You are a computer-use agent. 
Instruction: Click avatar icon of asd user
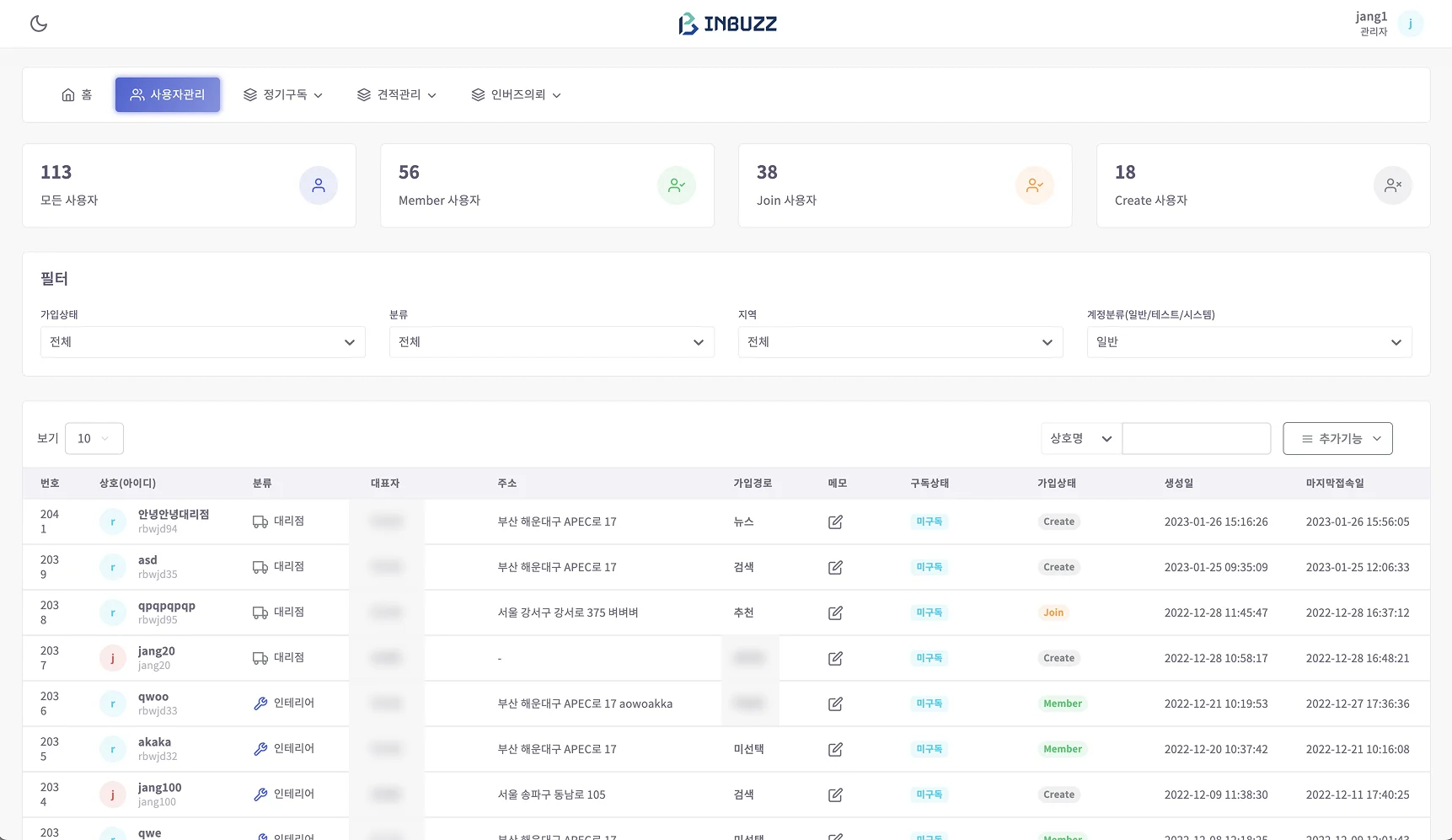(x=113, y=568)
